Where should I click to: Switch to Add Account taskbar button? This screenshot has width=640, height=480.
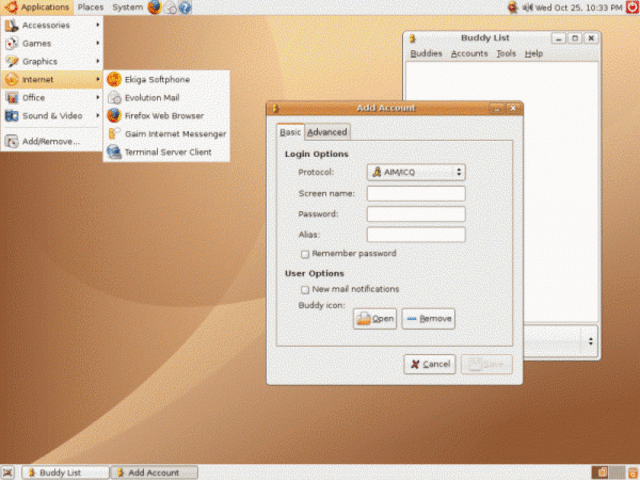154,473
